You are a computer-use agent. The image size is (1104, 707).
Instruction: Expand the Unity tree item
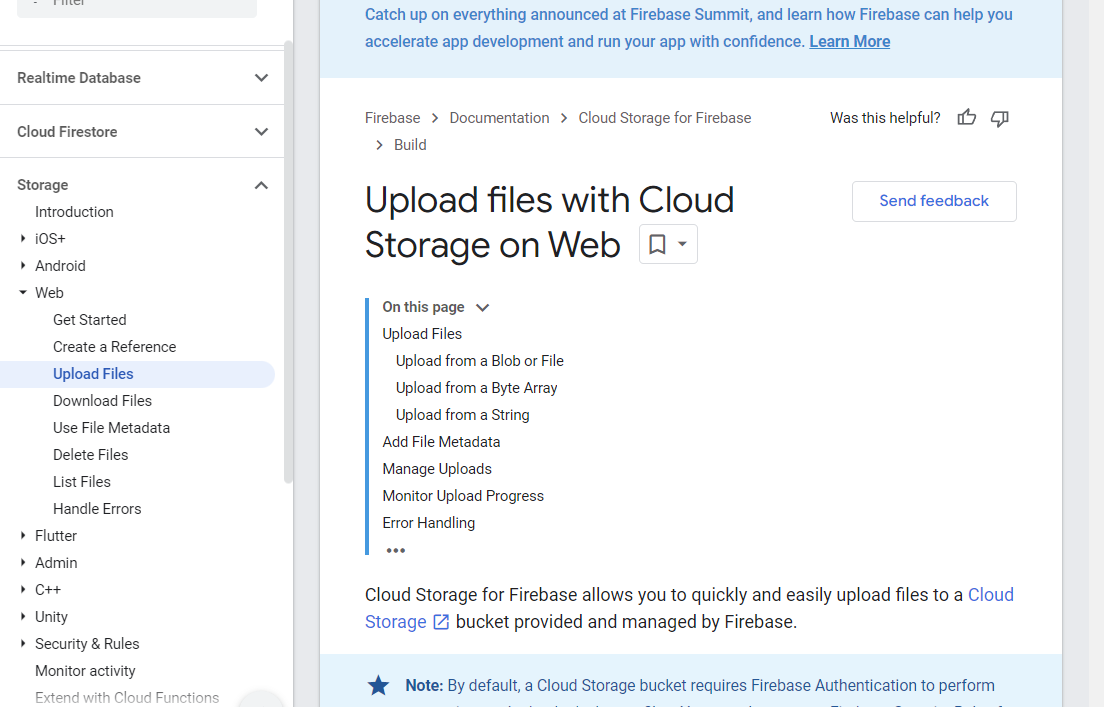[x=23, y=616]
